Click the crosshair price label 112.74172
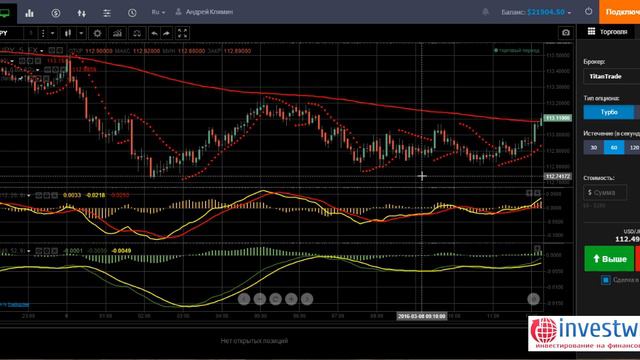This screenshot has height=360, width=640. (558, 176)
